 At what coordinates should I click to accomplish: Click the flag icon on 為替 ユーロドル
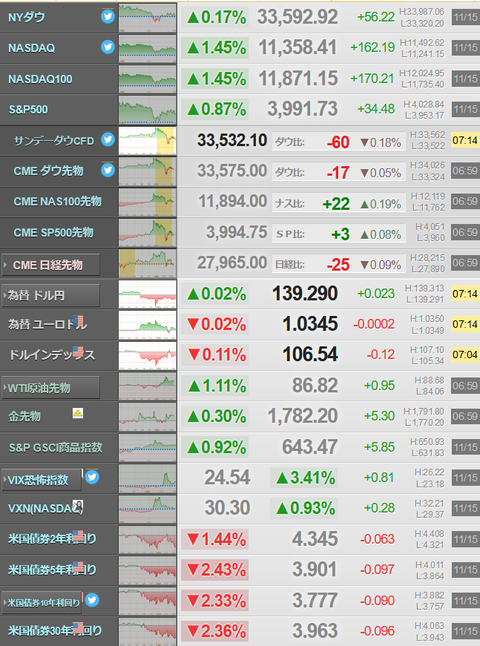[x=78, y=321]
